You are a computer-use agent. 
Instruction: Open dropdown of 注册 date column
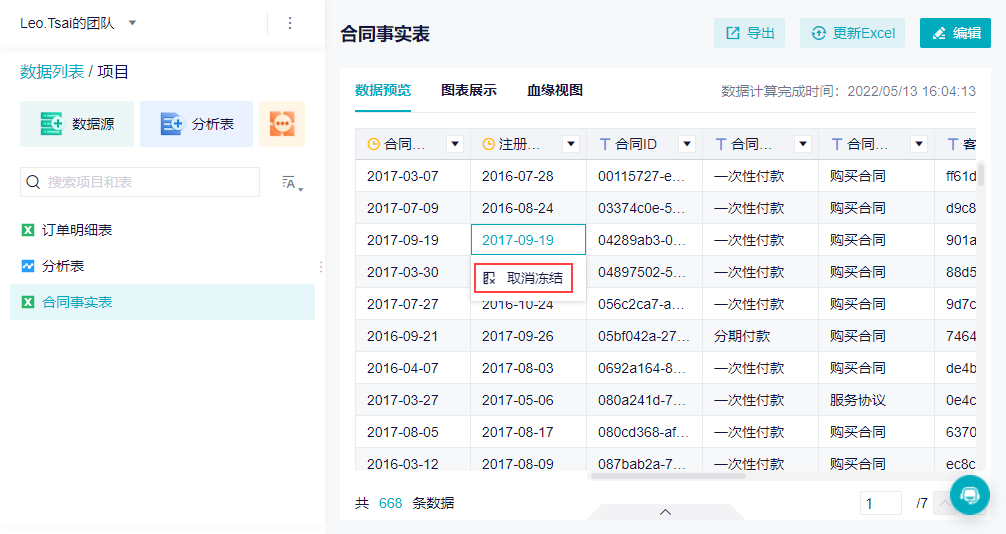tap(571, 144)
